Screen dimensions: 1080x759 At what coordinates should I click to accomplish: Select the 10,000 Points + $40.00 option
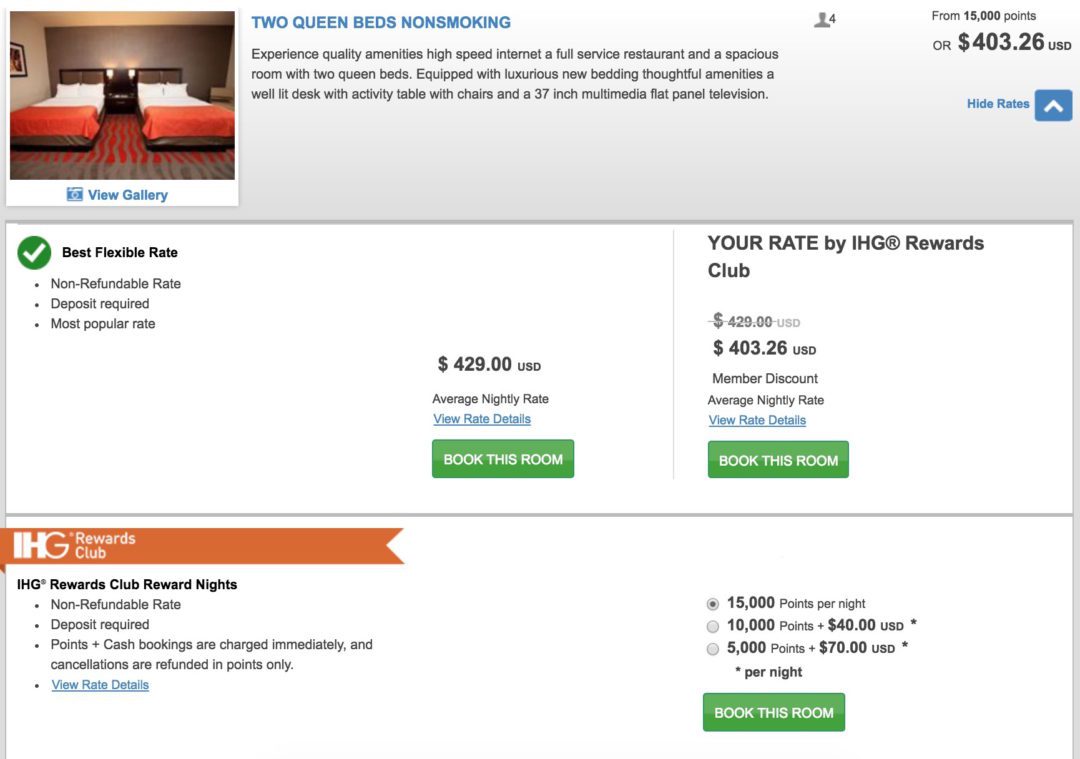coord(713,624)
